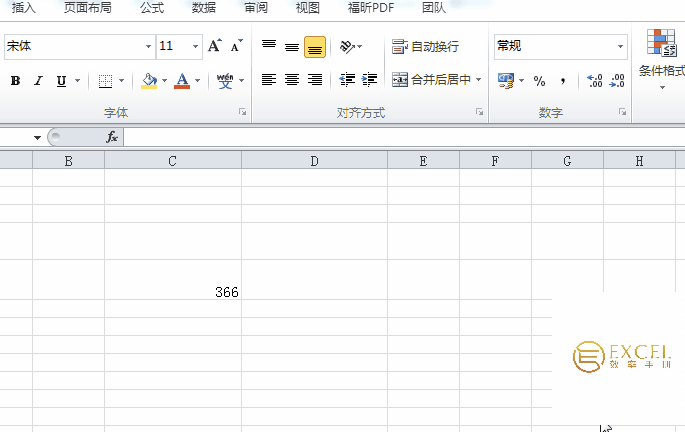The width and height of the screenshot is (685, 432).
Task: Open the name box dropdown arrow
Action: tap(38, 138)
